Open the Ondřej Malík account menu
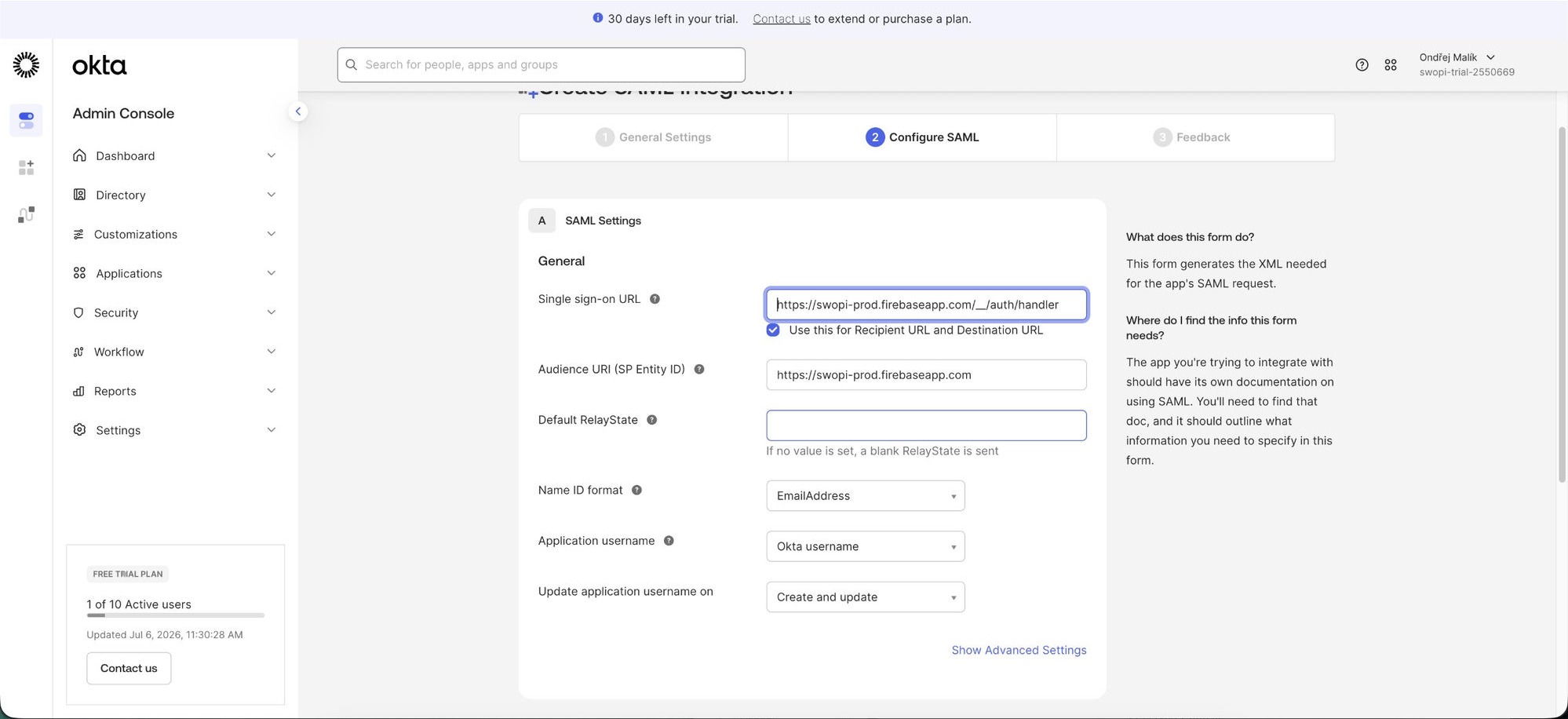Image resolution: width=1568 pixels, height=719 pixels. point(1466,64)
